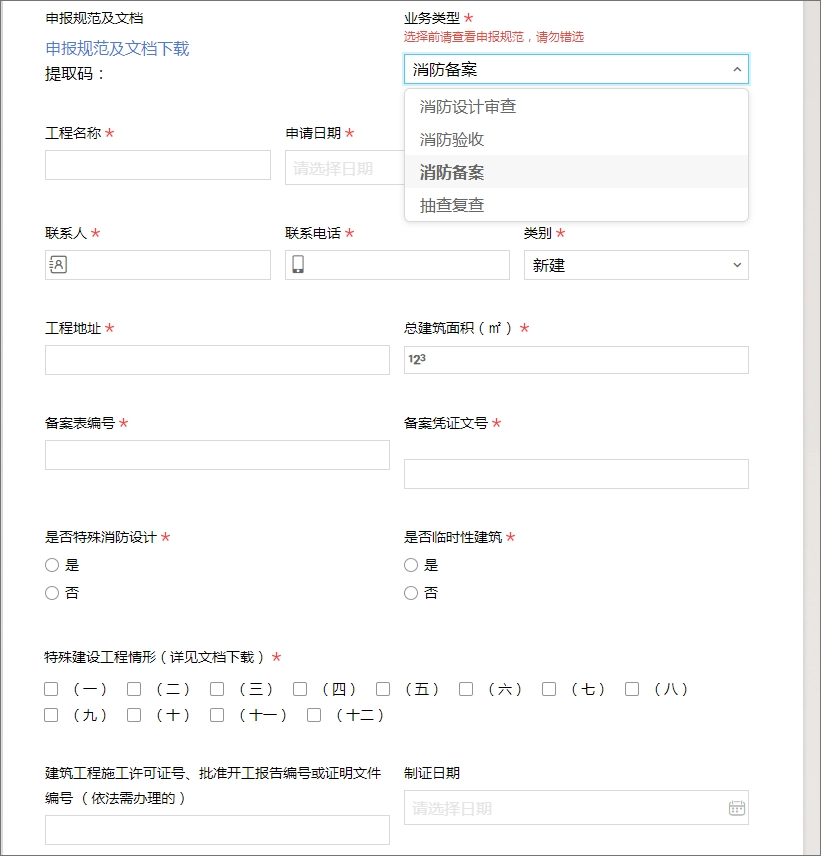Click the contact person icon in 联系人 field

58,265
